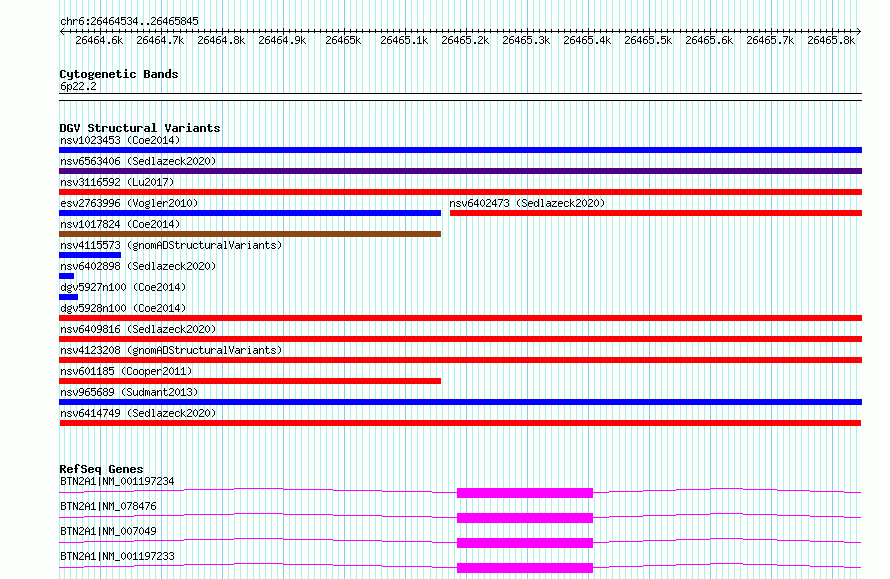
Task: Open the dgv5928n100 (Coe2014) label
Action: coord(123,308)
